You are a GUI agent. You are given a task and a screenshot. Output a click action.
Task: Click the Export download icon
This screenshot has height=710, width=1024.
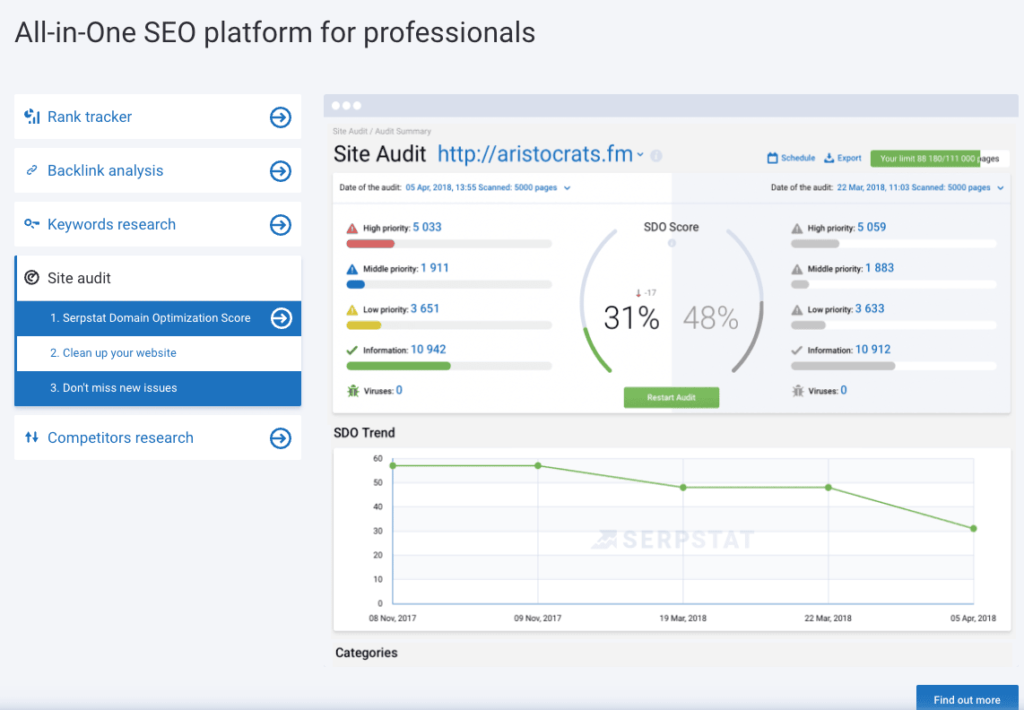coord(829,158)
